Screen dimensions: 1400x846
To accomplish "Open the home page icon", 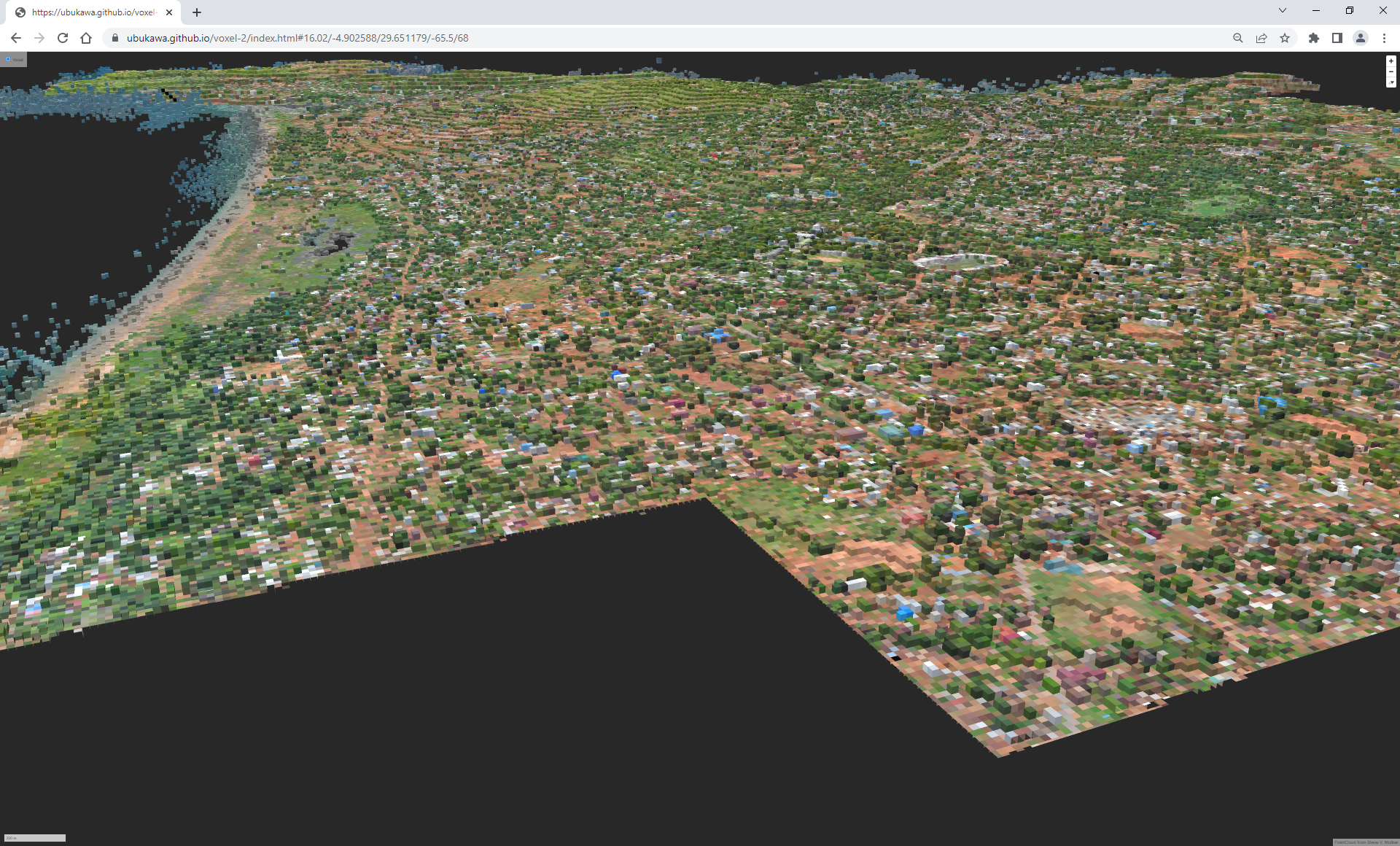I will coord(86,38).
